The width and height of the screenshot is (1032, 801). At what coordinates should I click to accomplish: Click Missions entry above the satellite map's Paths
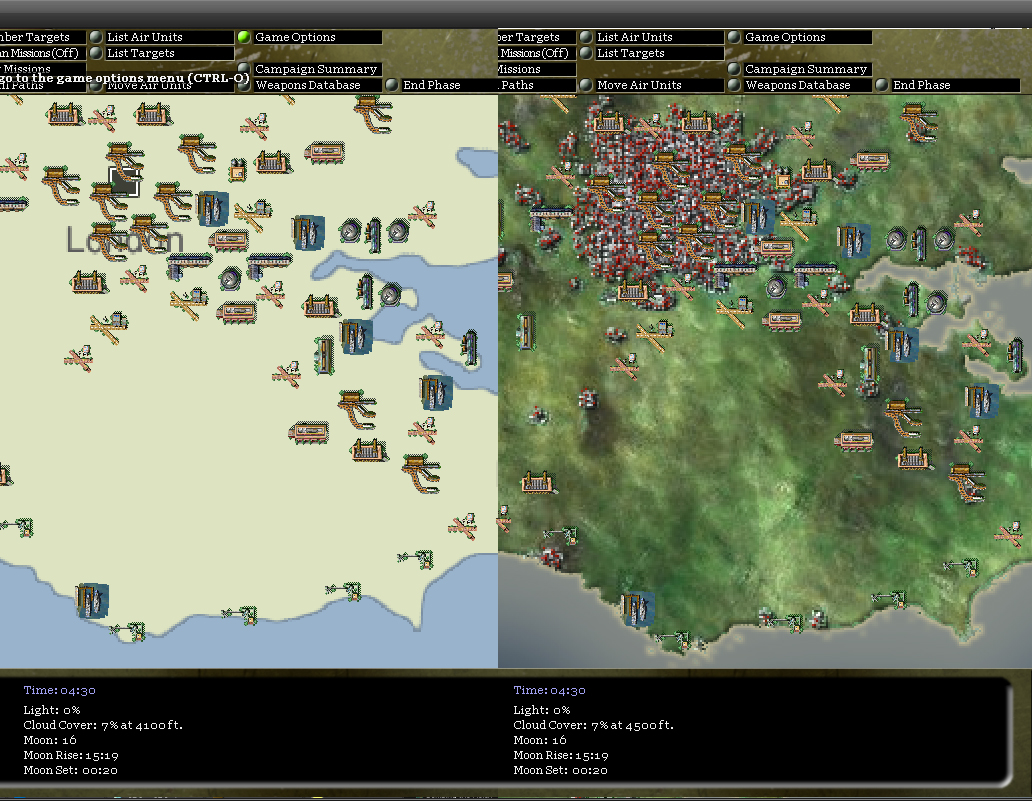pos(537,69)
